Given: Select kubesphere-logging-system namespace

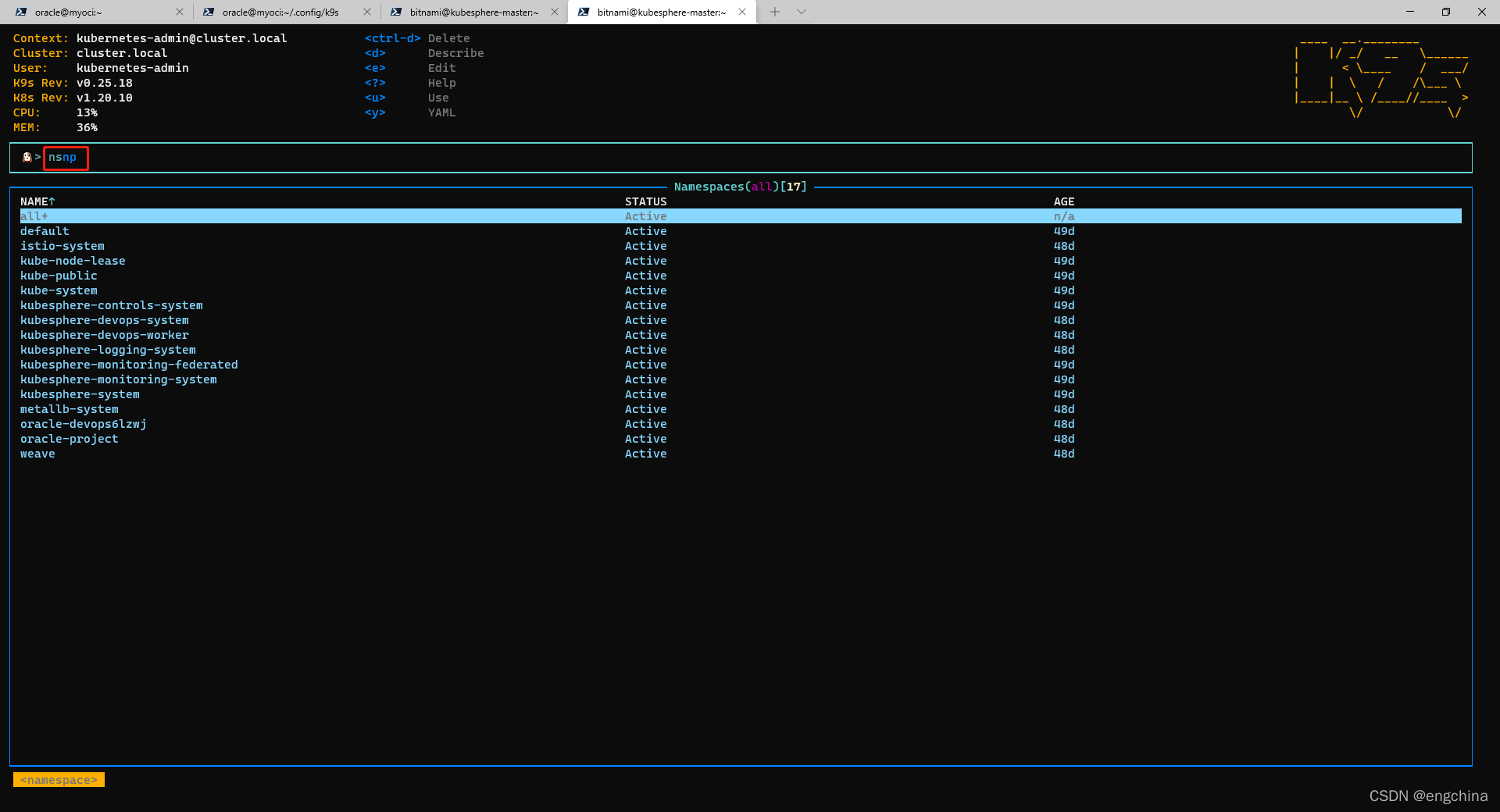Looking at the screenshot, I should [x=741, y=350].
